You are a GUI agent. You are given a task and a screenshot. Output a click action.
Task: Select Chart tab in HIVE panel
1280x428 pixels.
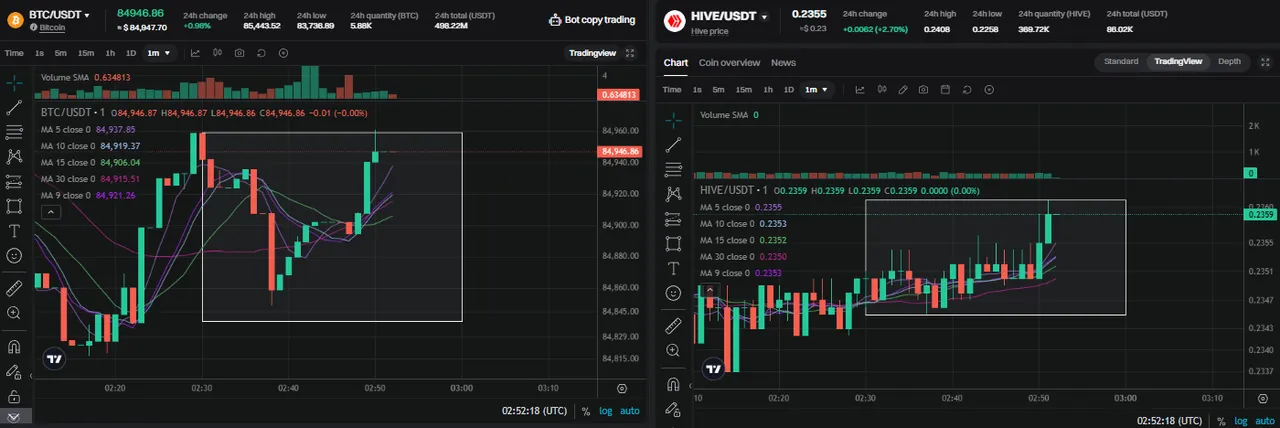pos(676,62)
